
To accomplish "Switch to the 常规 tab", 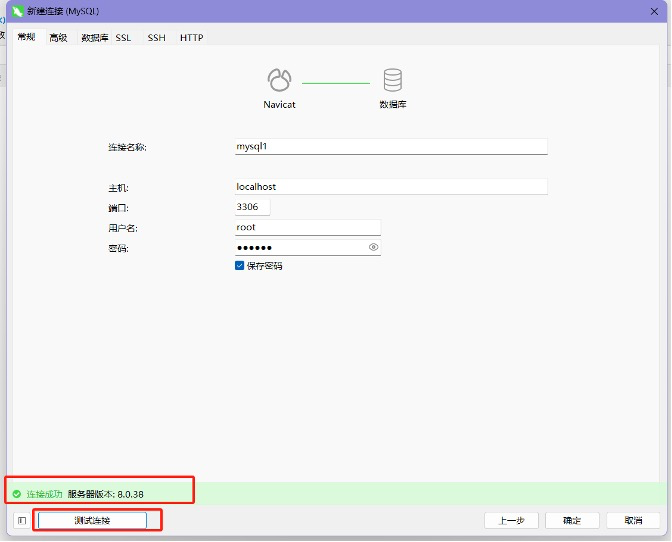I will point(26,37).
